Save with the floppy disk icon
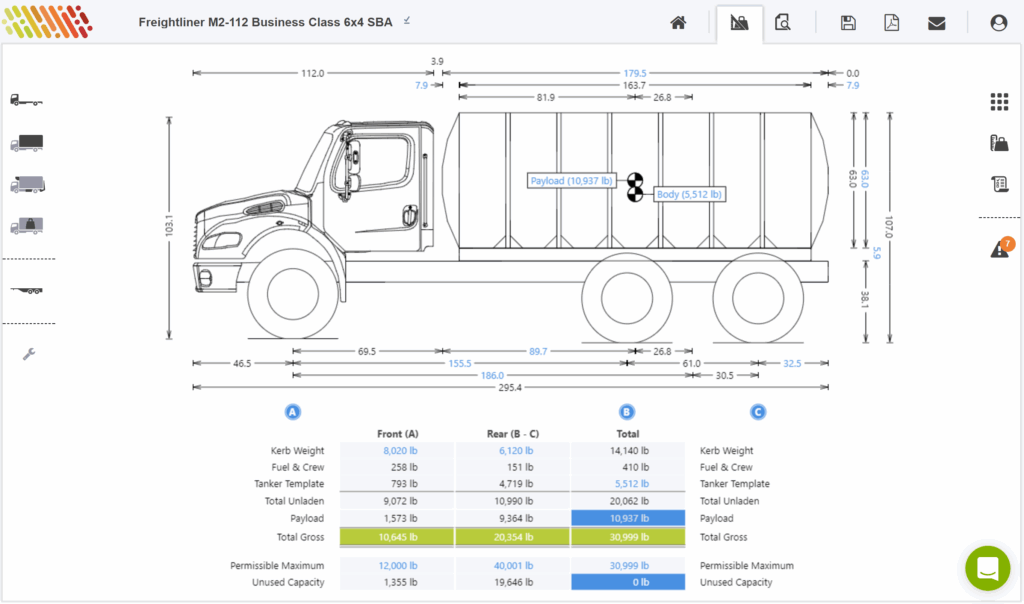Image resolution: width=1024 pixels, height=604 pixels. pyautogui.click(x=848, y=23)
